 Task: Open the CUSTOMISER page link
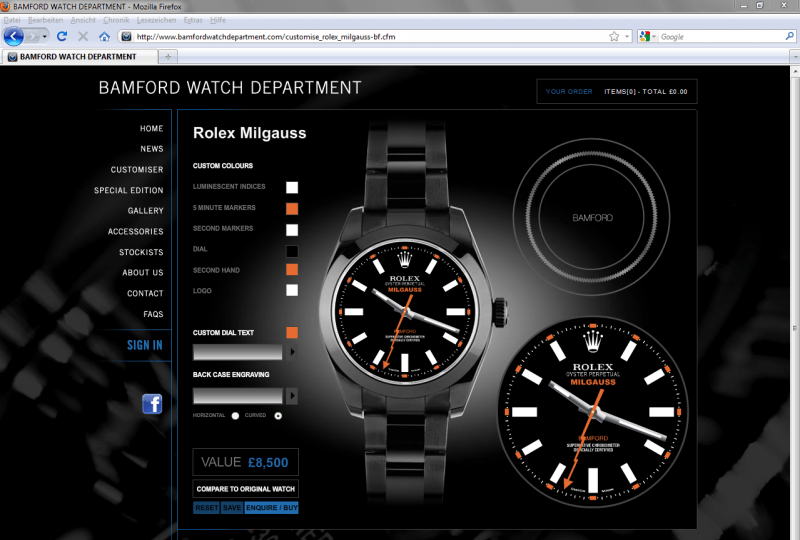point(137,169)
